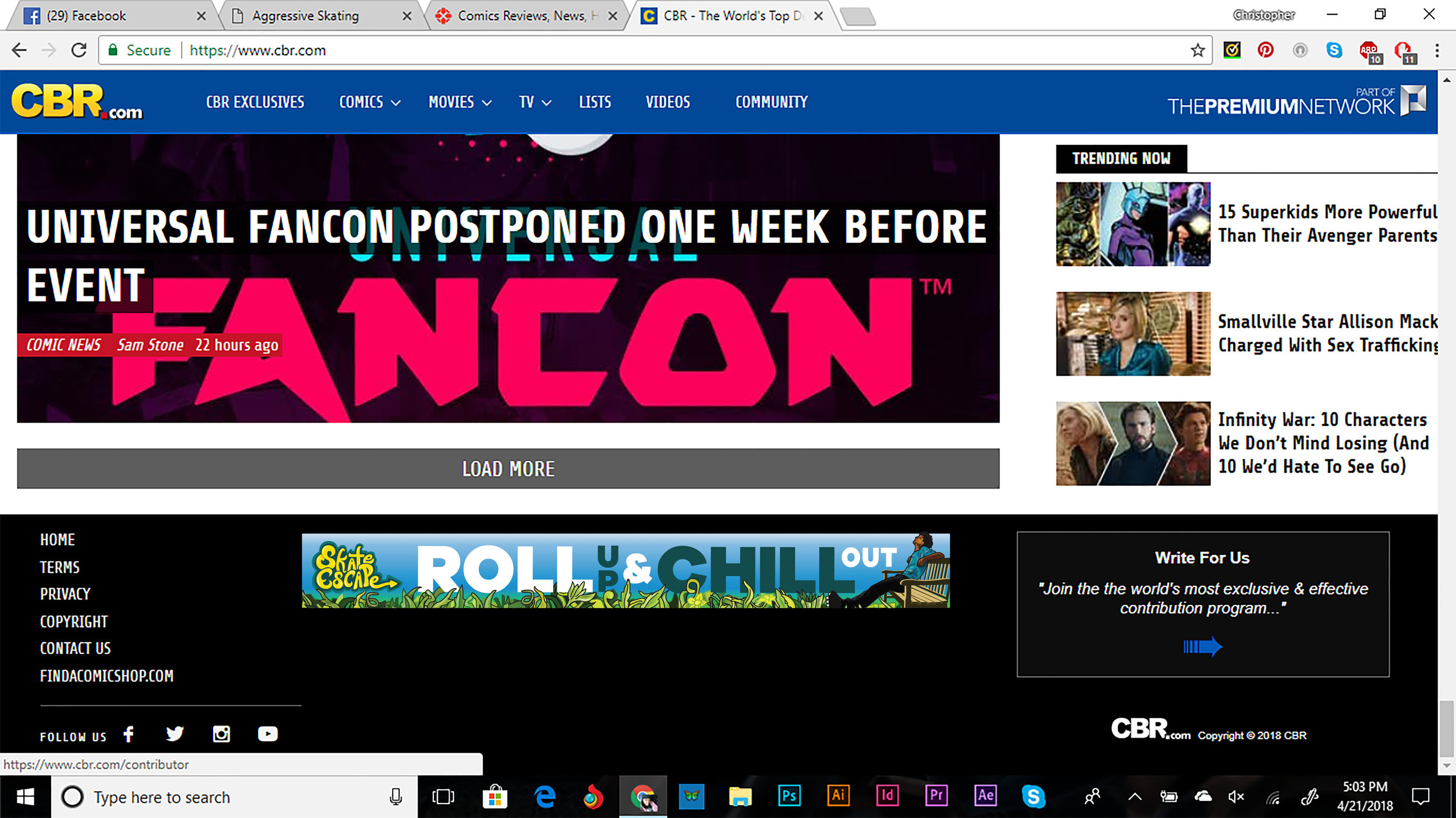Image resolution: width=1456 pixels, height=818 pixels.
Task: Click the Cortana search box
Action: tap(234, 796)
